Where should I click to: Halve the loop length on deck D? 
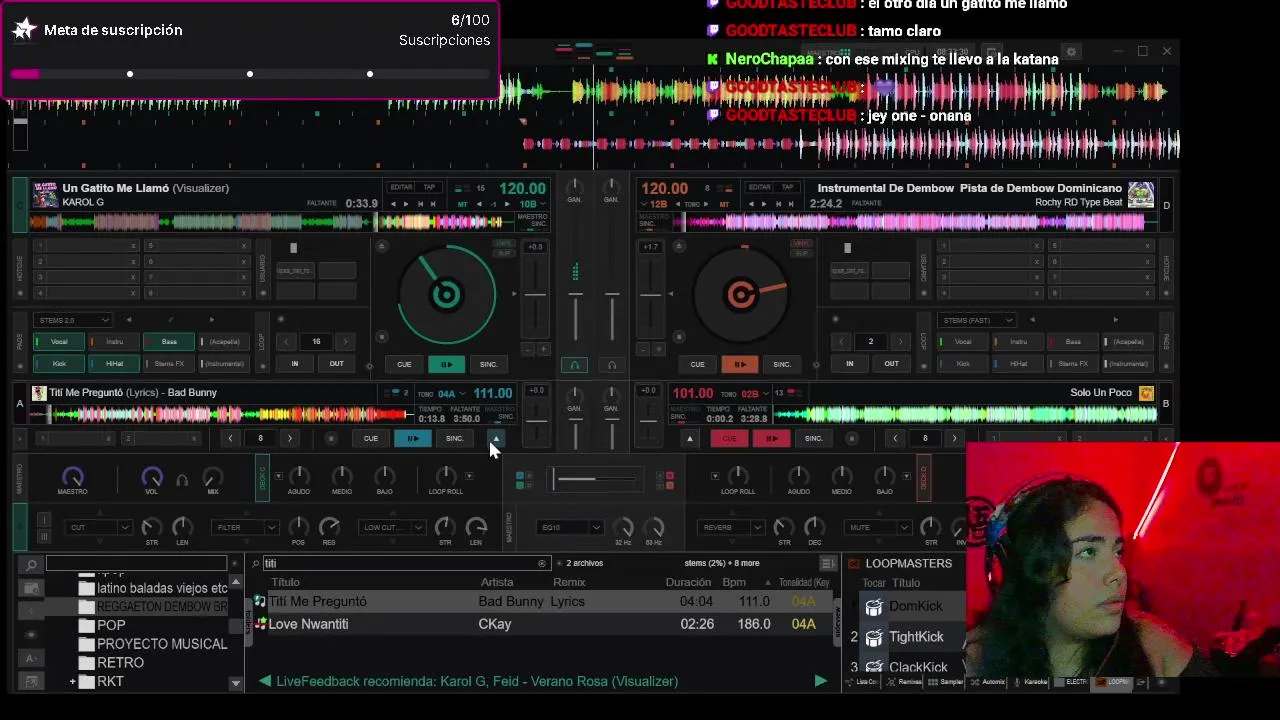click(841, 341)
